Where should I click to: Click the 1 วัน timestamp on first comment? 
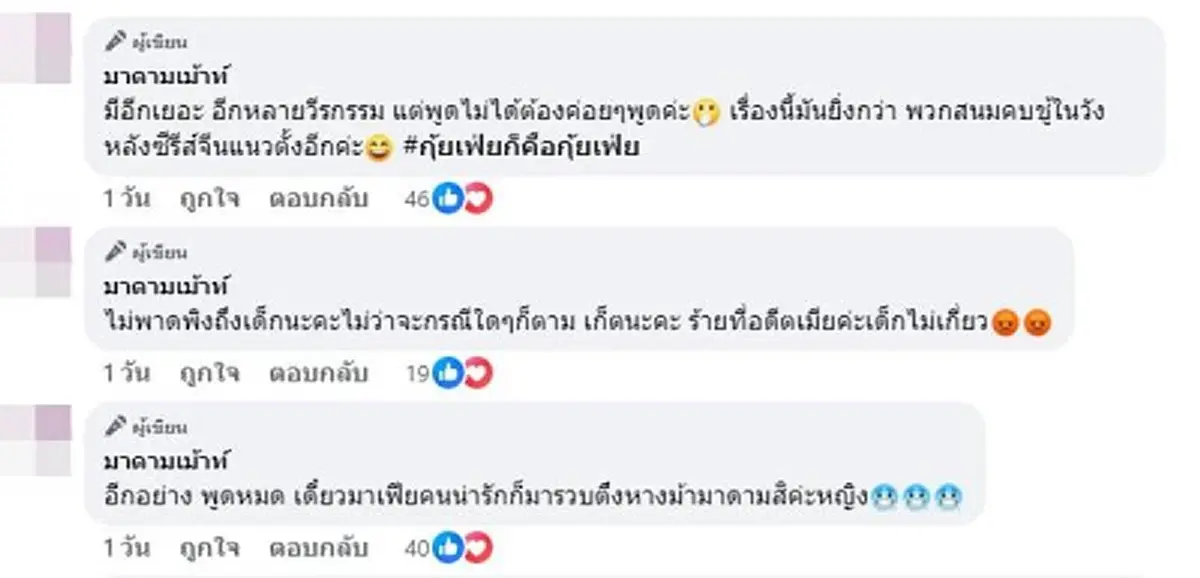point(124,199)
